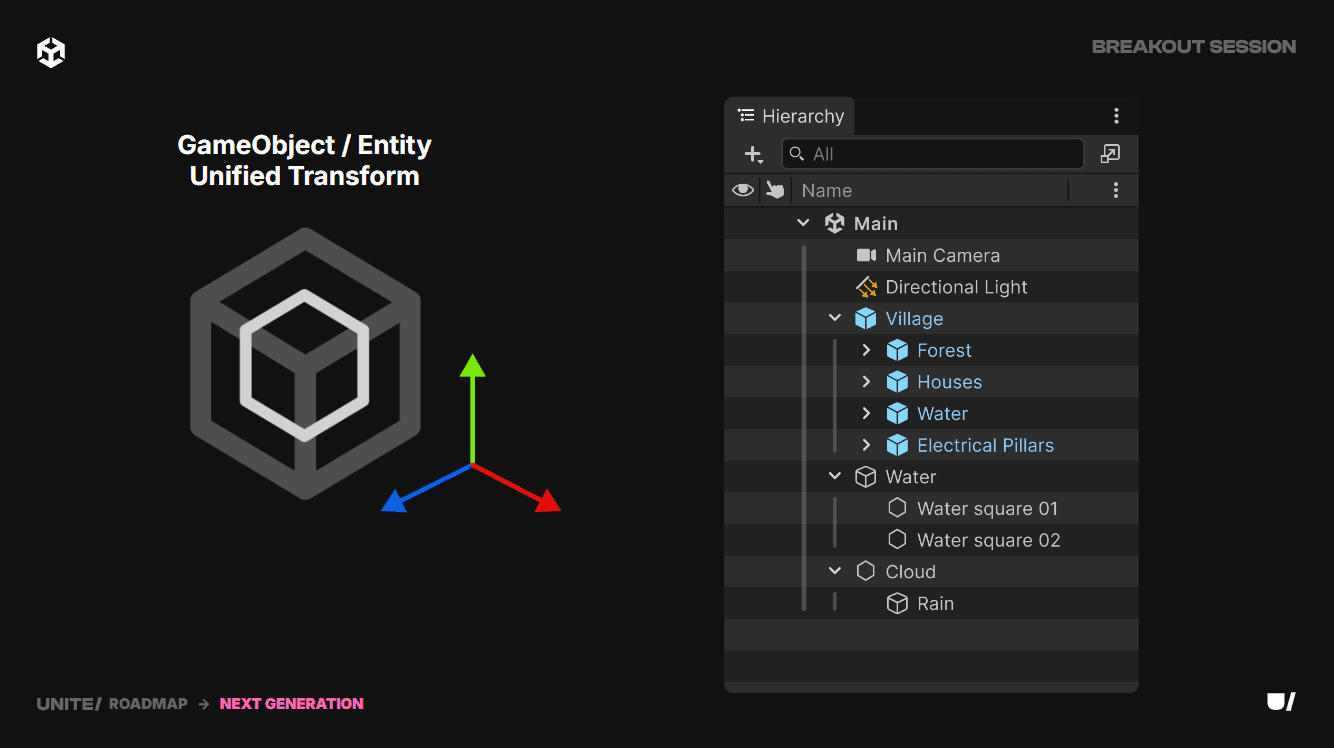This screenshot has height=748, width=1334.
Task: Click the Houses prefab cube icon
Action: tap(897, 382)
